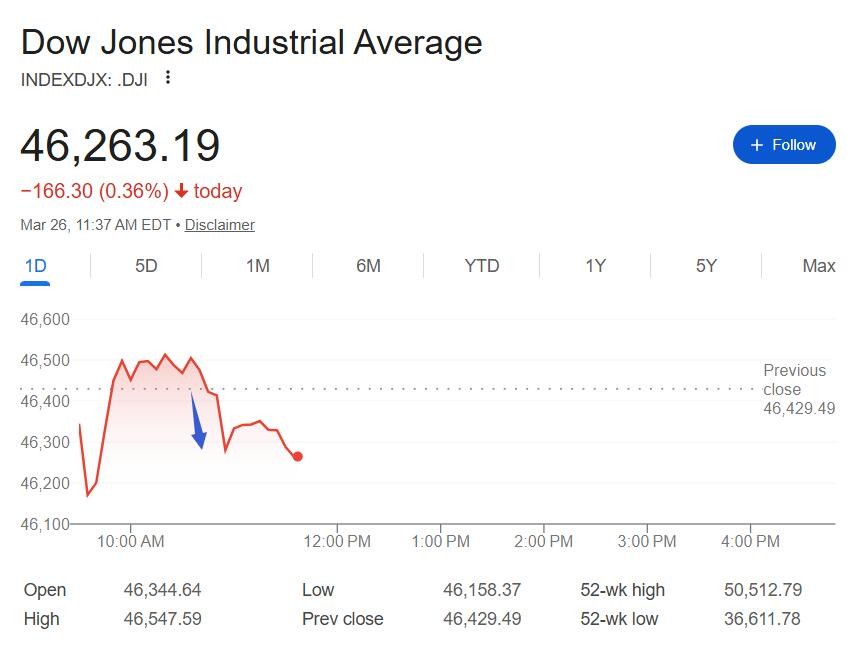Select the 5Y time range

click(x=706, y=266)
